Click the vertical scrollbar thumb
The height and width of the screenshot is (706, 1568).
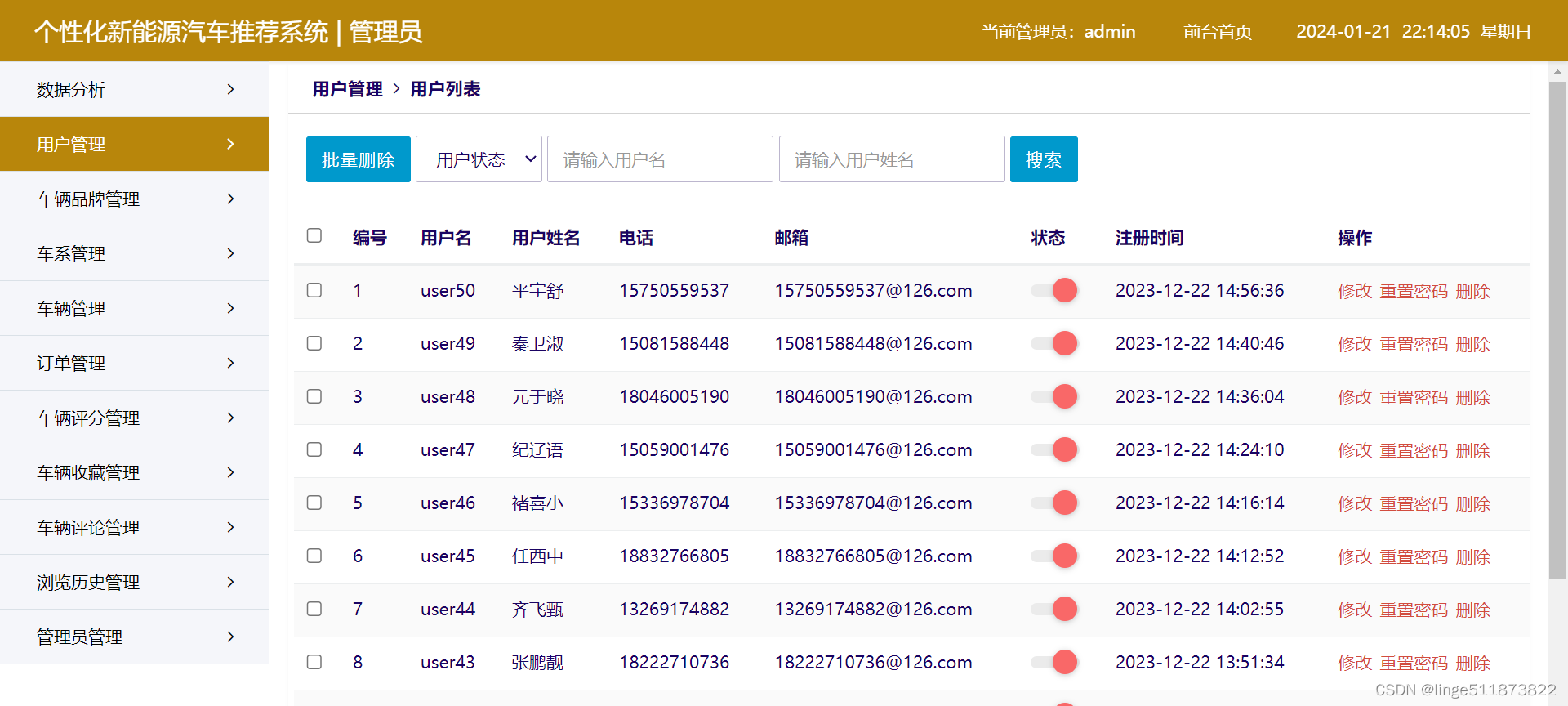(x=1557, y=328)
